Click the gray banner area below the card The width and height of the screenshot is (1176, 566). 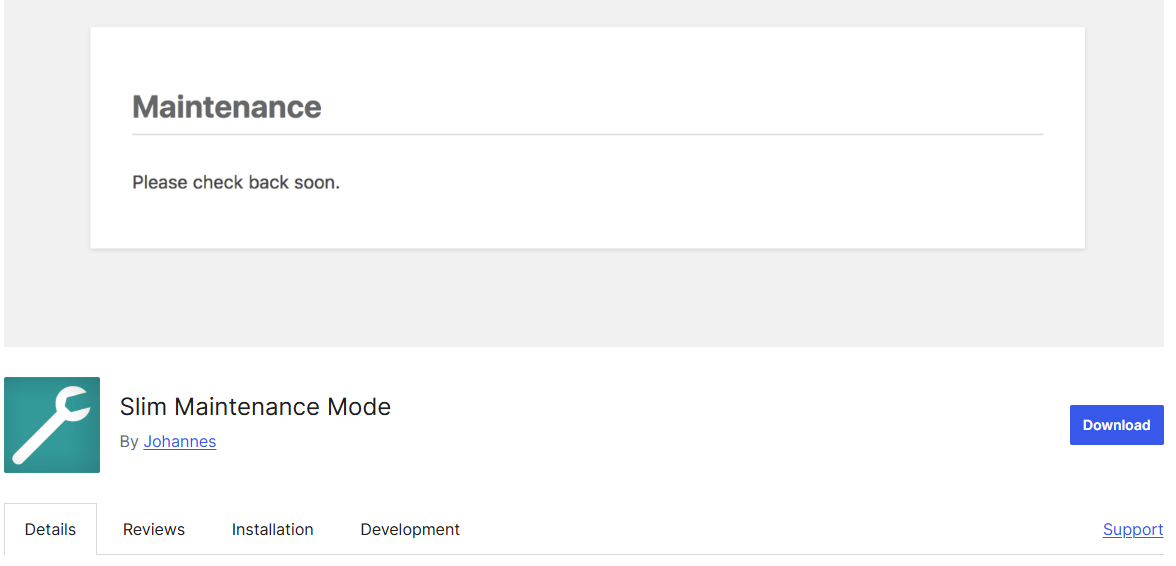pyautogui.click(x=587, y=298)
